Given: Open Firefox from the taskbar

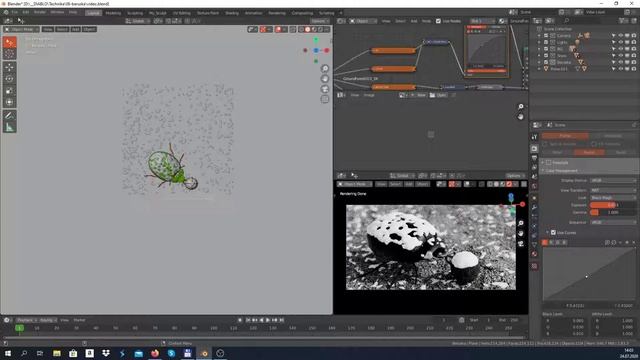Looking at the screenshot, I should click(155, 353).
